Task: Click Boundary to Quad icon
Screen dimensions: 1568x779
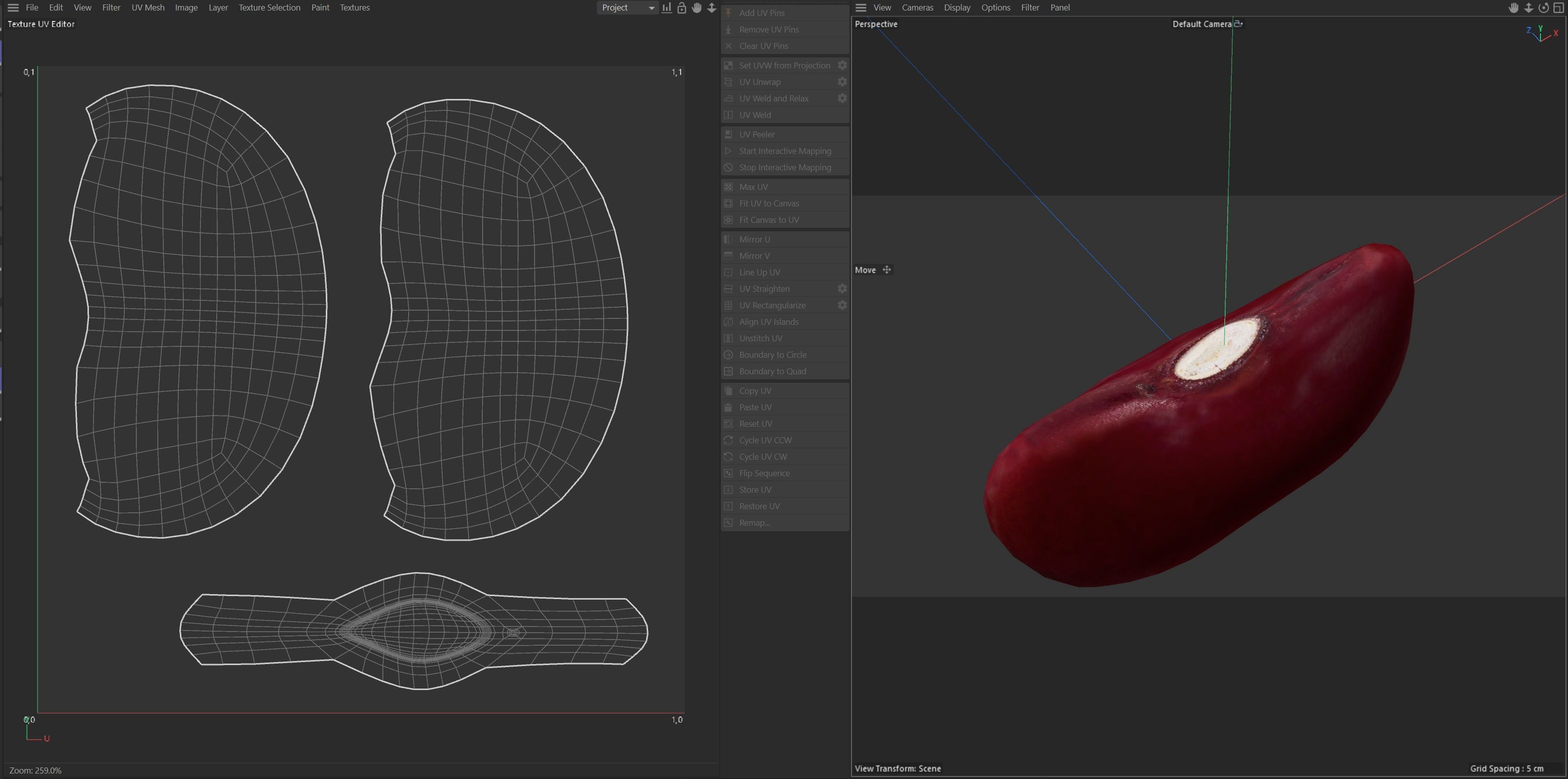Action: click(x=729, y=371)
